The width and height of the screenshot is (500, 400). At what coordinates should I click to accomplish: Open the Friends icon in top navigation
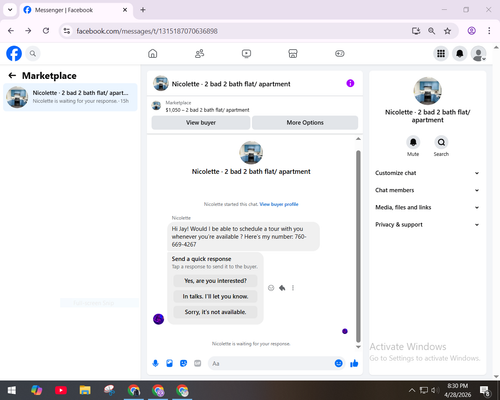199,53
